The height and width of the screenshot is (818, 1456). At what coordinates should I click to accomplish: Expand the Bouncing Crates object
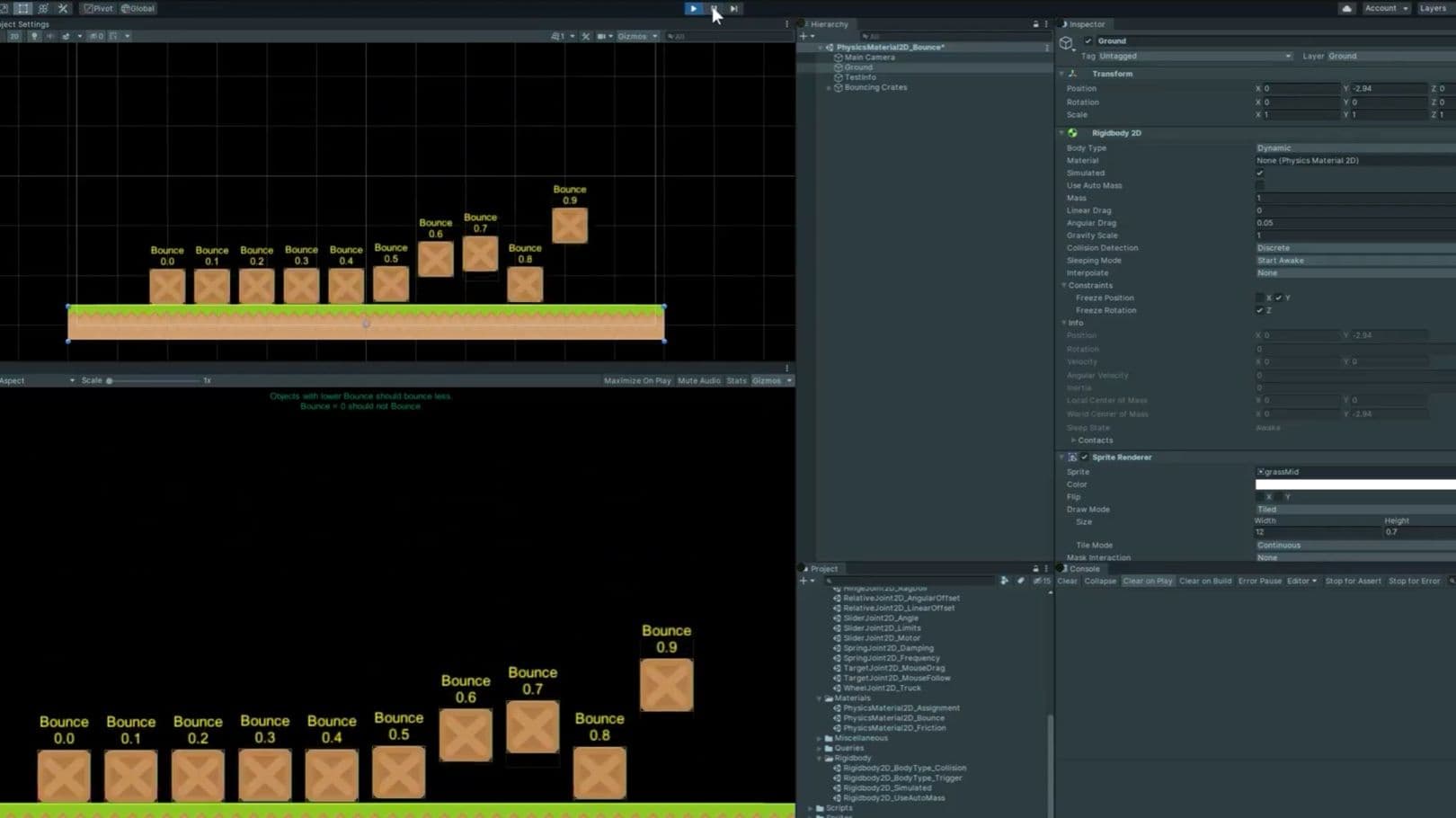pos(829,87)
